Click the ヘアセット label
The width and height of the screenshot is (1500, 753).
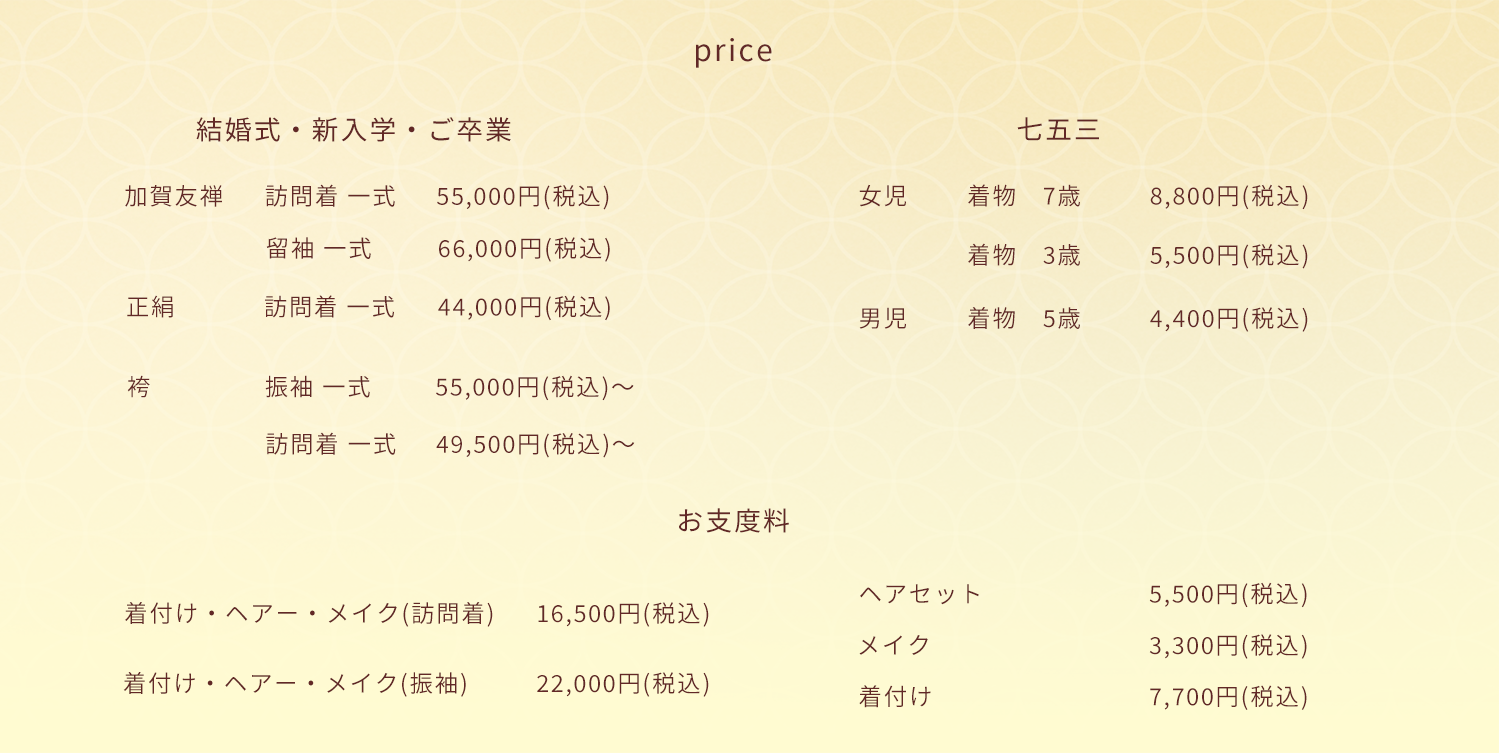click(921, 594)
